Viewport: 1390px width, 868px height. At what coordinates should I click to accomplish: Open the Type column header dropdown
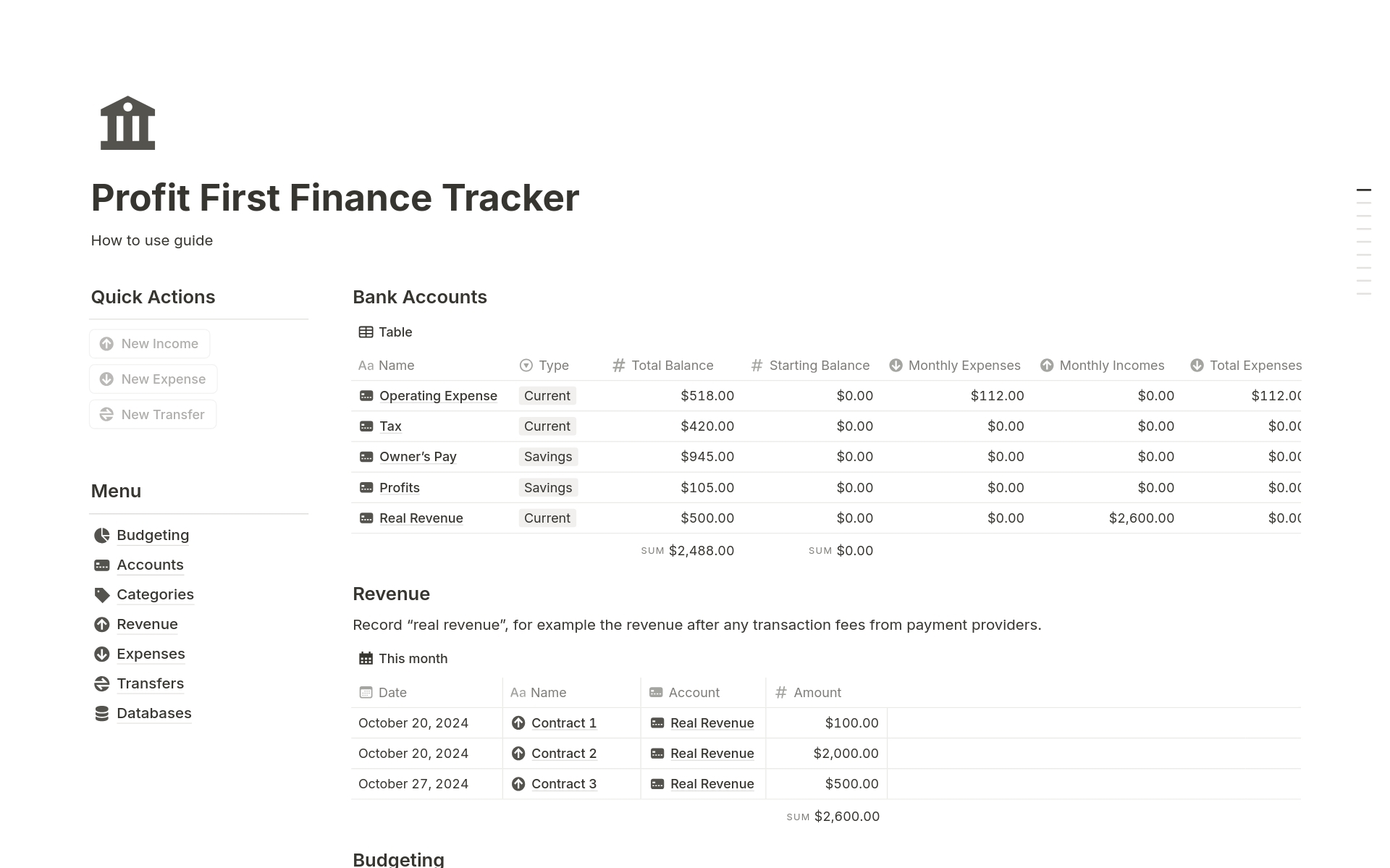tap(544, 366)
